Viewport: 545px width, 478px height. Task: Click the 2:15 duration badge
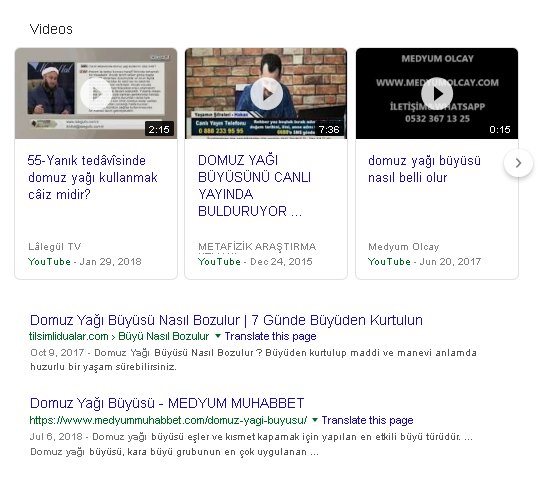click(x=159, y=130)
